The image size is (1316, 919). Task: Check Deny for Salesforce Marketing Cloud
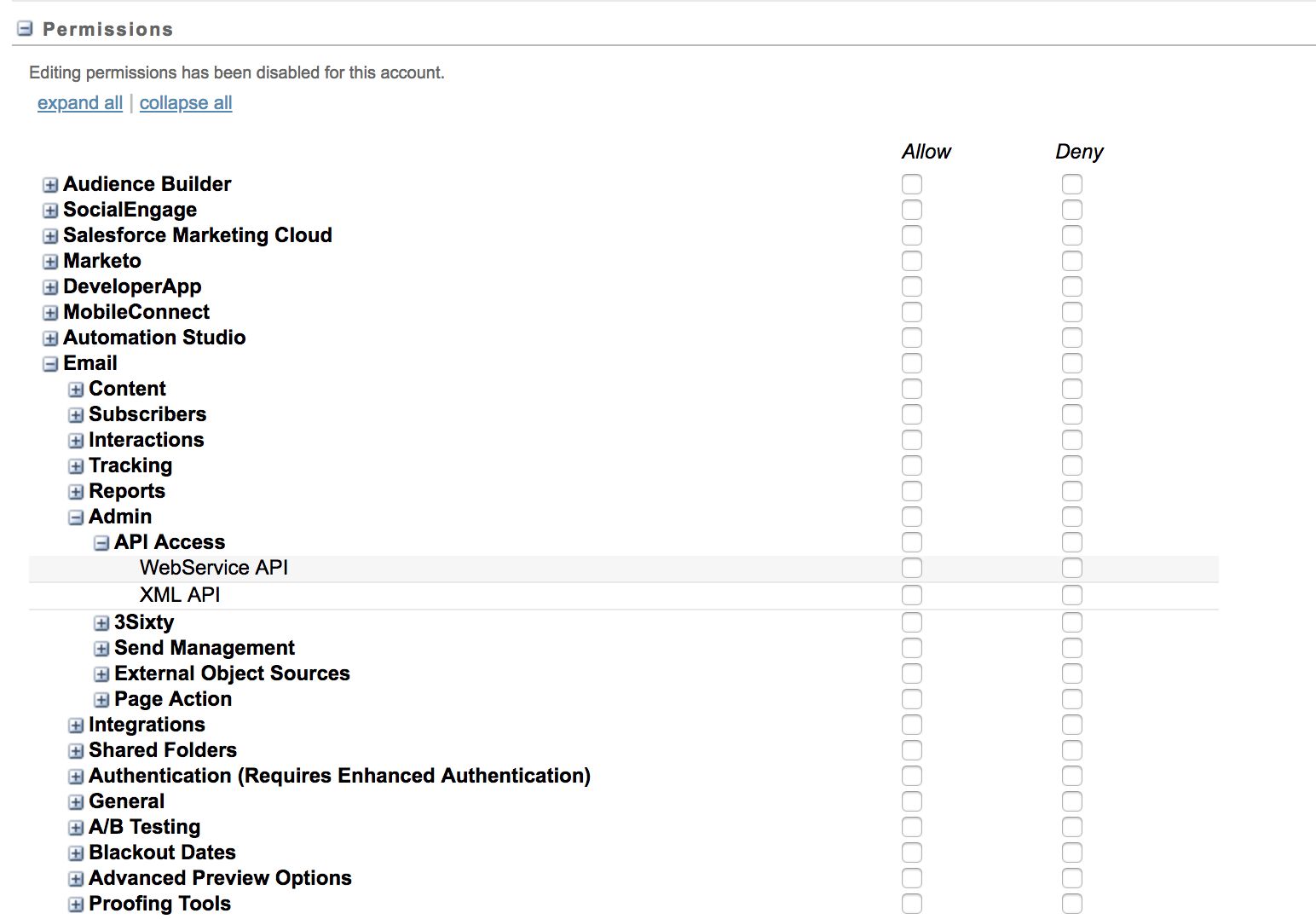pos(1072,235)
